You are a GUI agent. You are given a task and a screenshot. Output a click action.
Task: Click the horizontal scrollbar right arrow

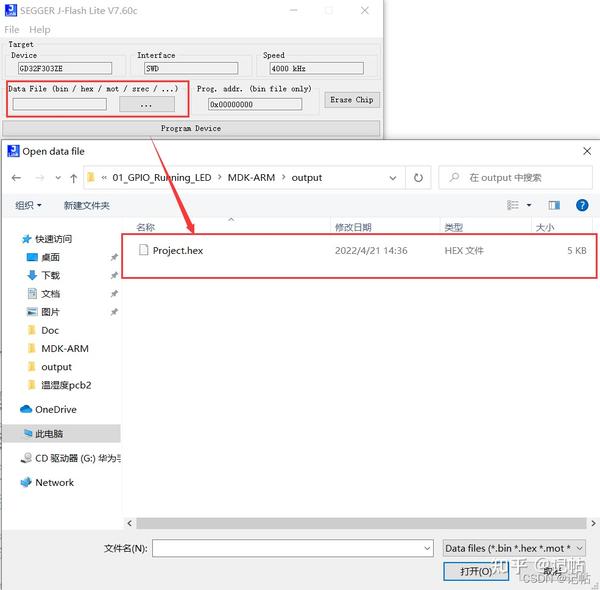[593, 523]
